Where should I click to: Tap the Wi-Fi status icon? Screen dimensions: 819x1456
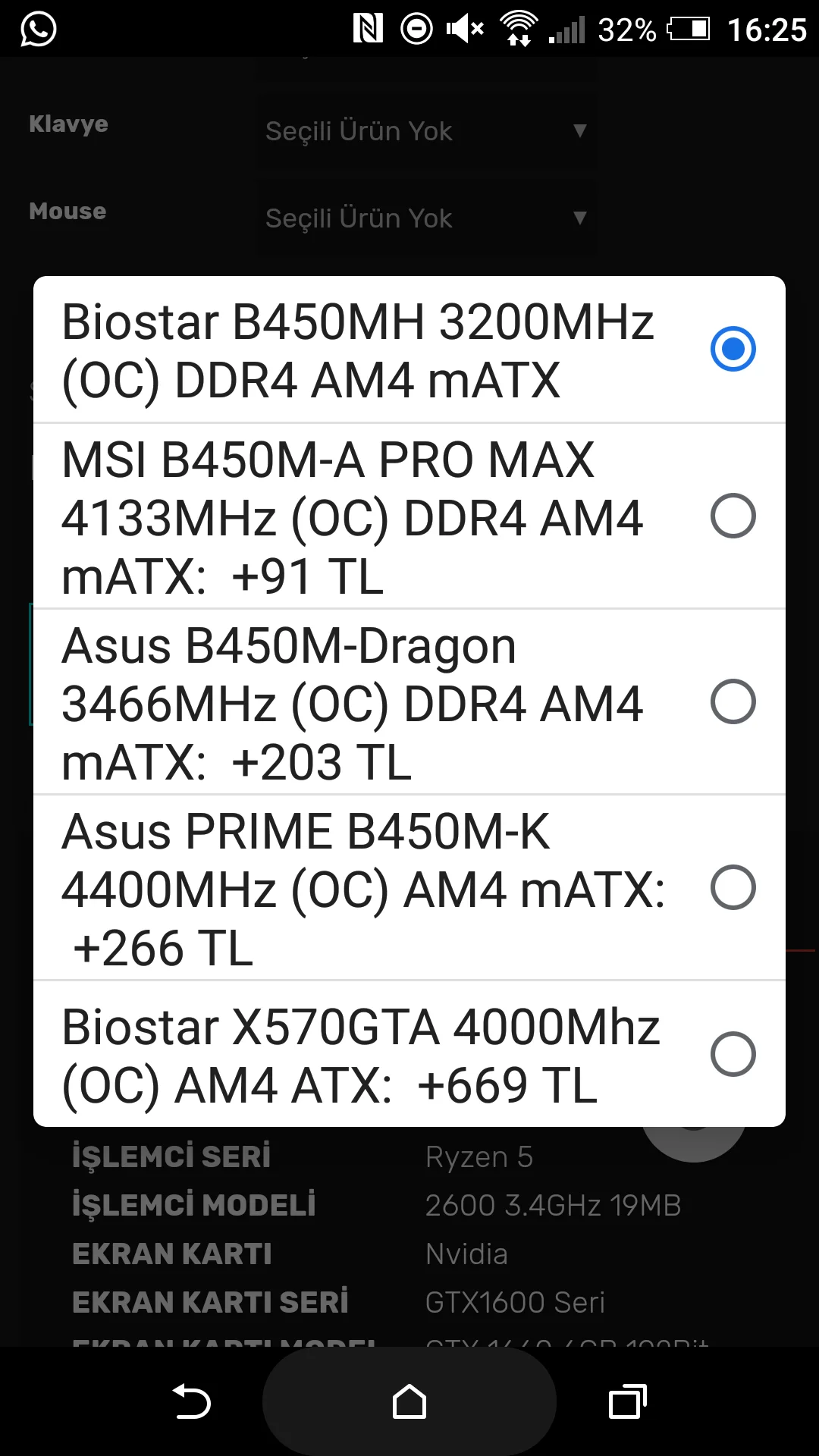pos(518,30)
